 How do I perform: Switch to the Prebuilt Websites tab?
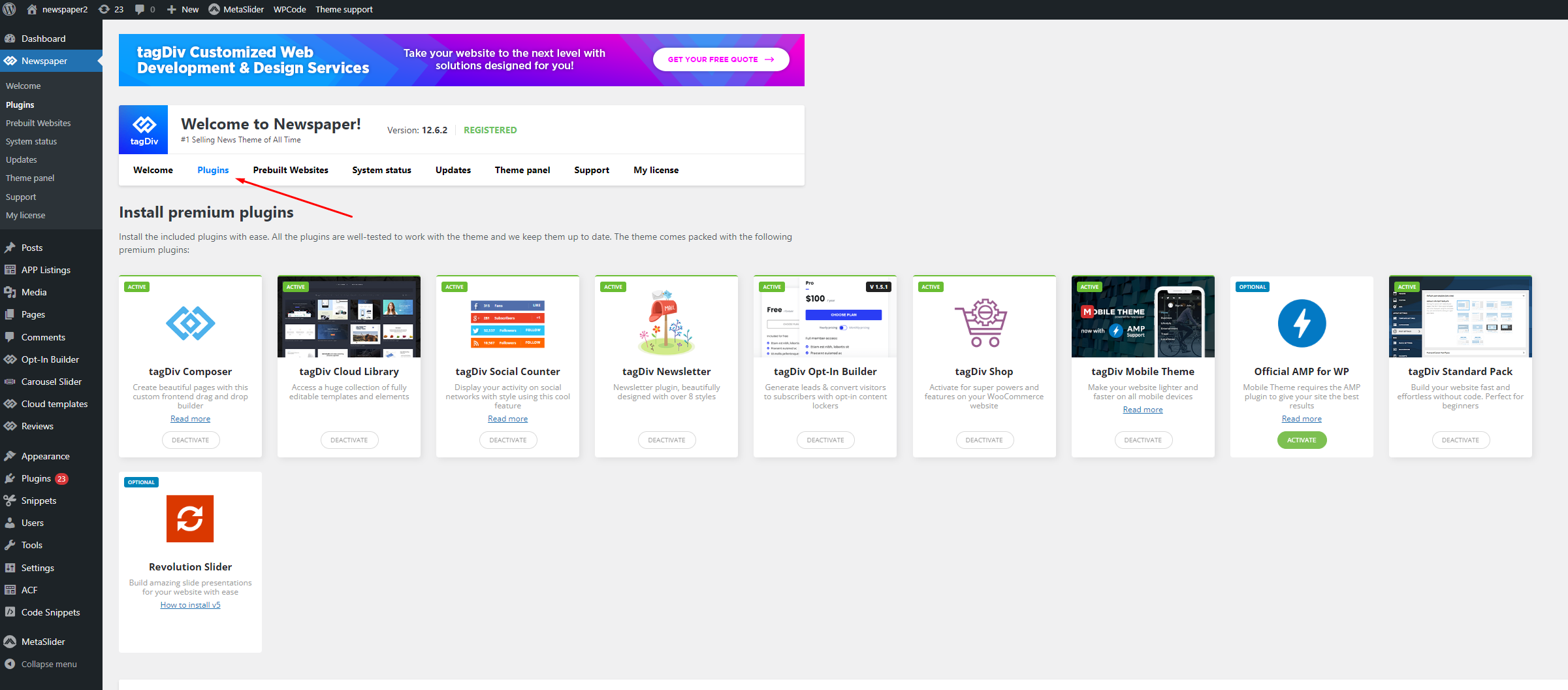tap(291, 170)
